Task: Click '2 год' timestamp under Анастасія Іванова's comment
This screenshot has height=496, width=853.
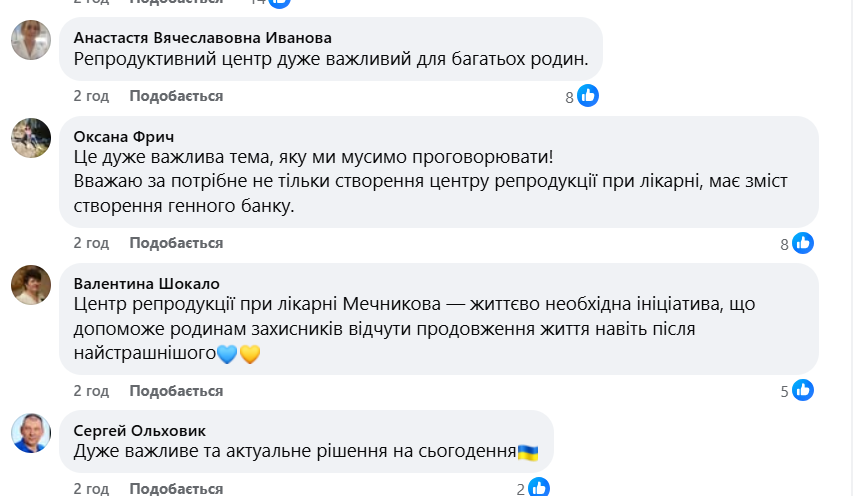Action: point(91,96)
